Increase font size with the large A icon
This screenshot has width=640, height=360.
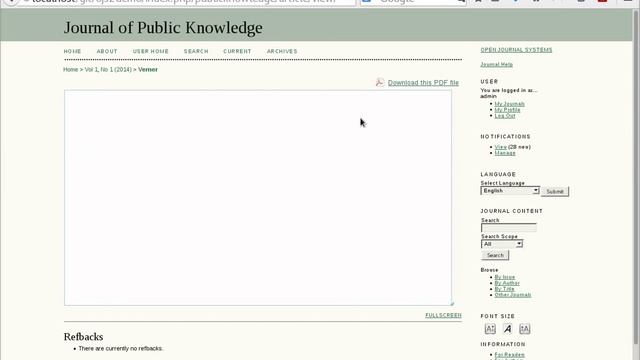tap(524, 329)
